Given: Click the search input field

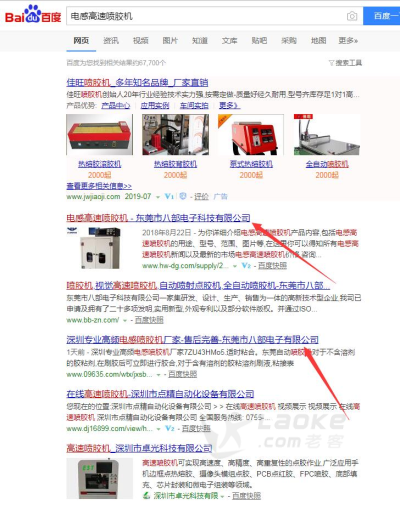Looking at the screenshot, I should 206,16.
